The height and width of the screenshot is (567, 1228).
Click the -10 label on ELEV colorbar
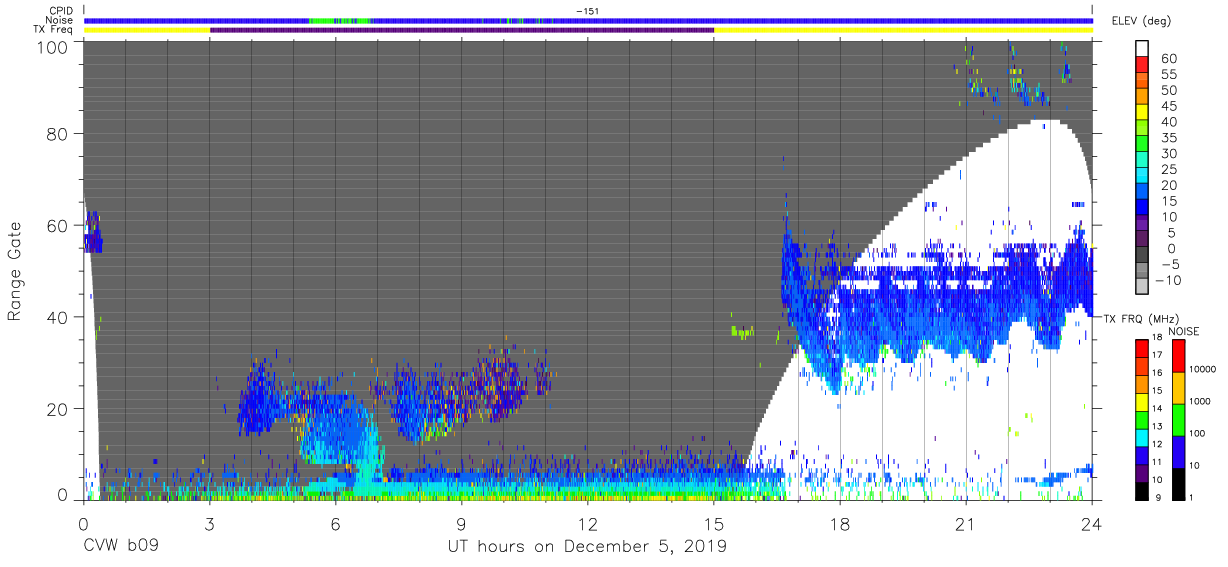click(x=1166, y=280)
